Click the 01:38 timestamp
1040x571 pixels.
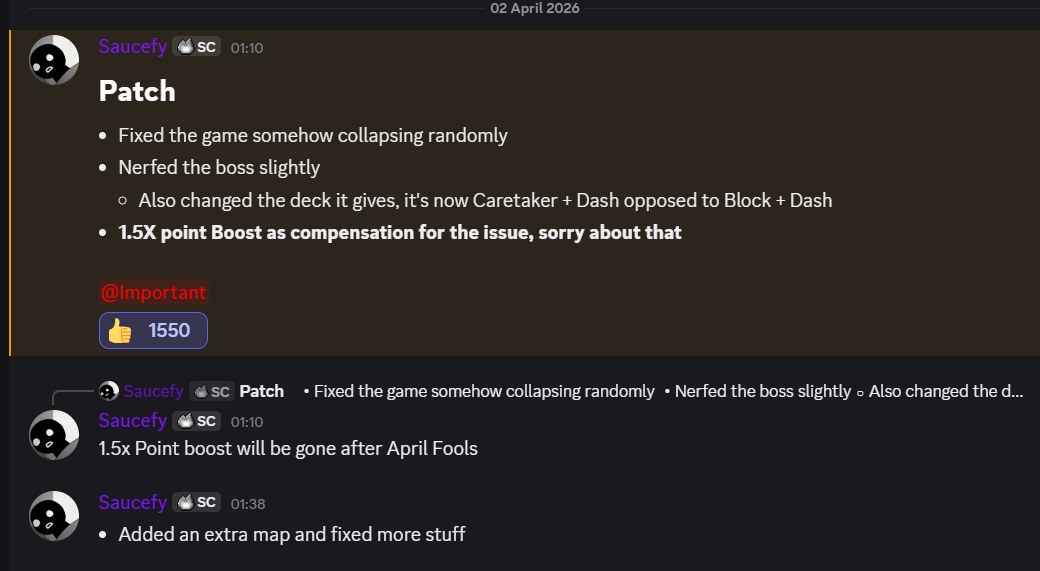click(x=247, y=504)
